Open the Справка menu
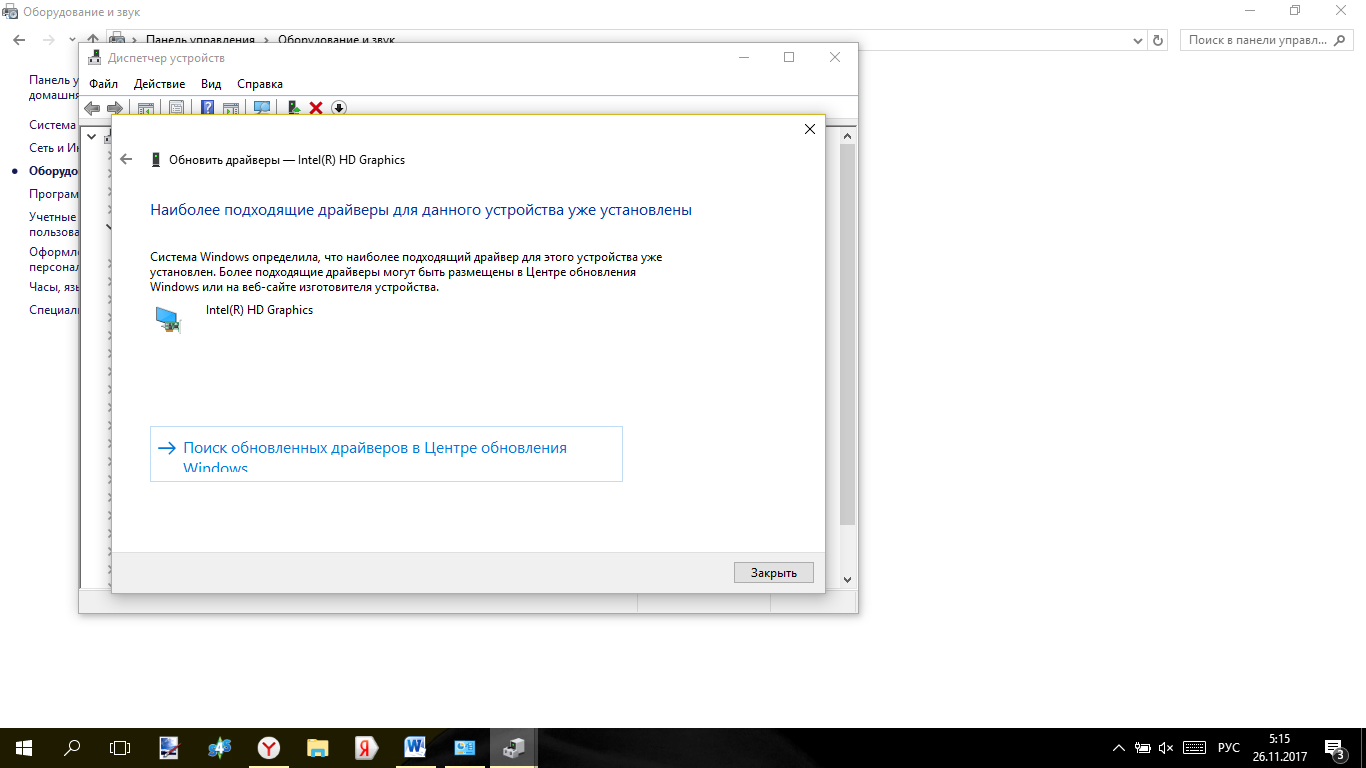The width and height of the screenshot is (1366, 768). [260, 84]
